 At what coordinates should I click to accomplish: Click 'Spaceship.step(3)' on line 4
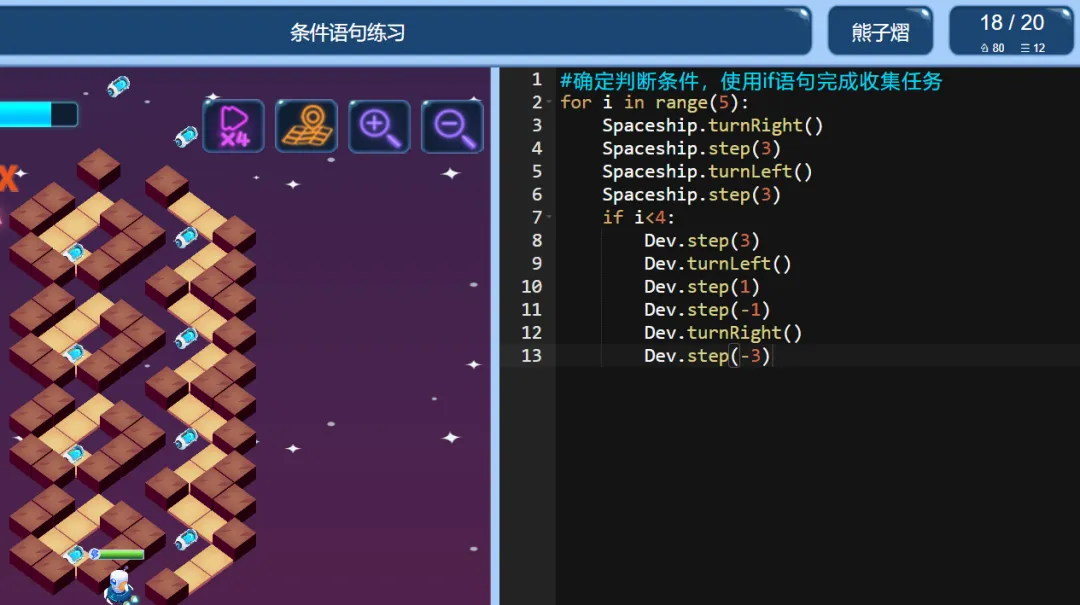point(691,149)
